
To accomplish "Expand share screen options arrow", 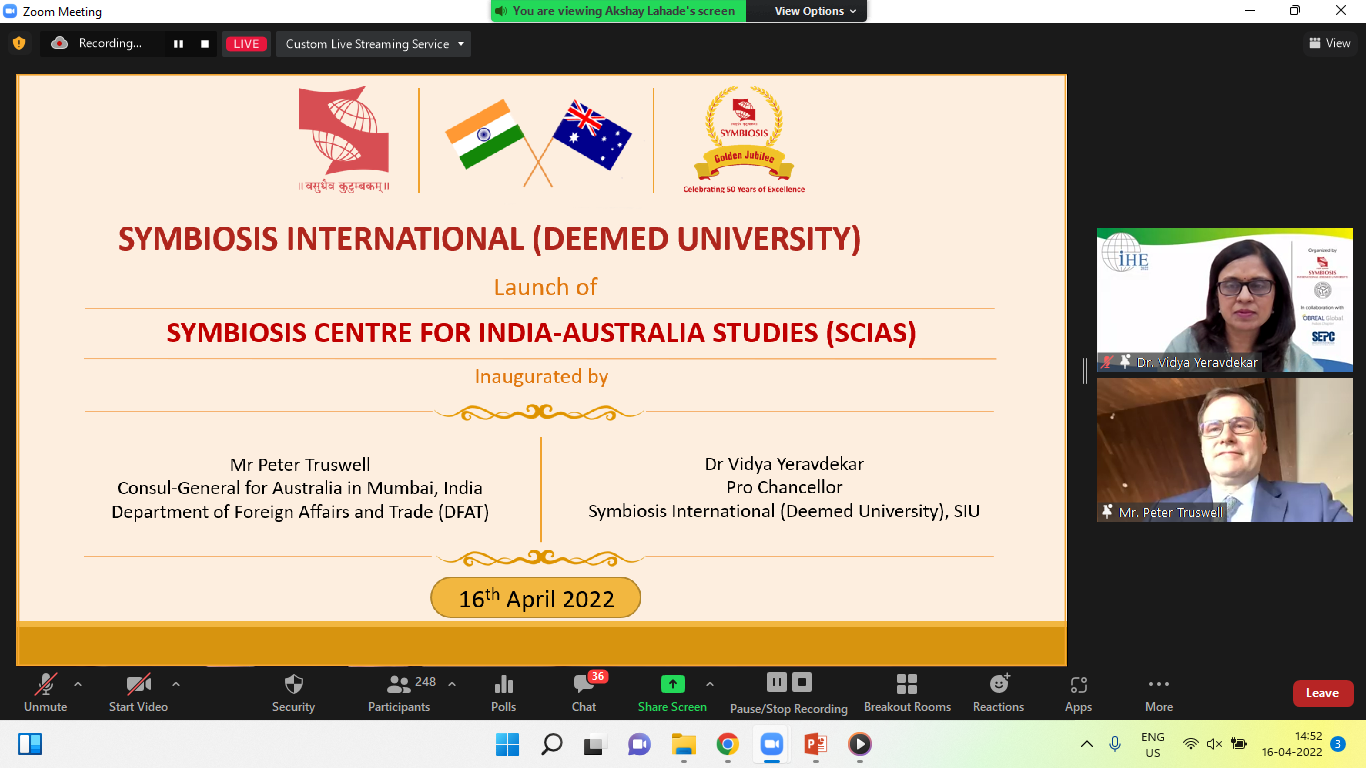I will [710, 684].
